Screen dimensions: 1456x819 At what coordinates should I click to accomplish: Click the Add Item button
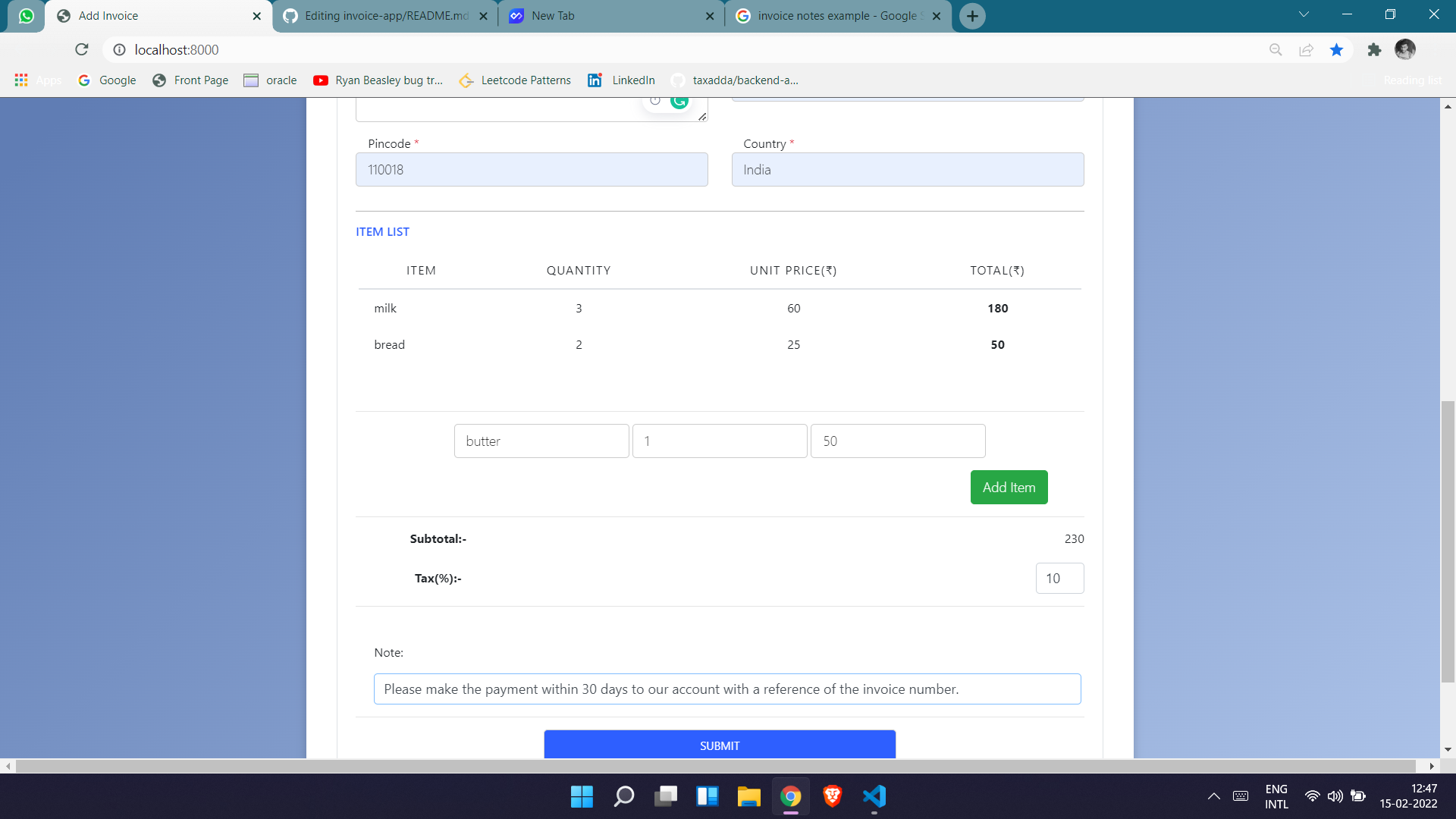[1009, 487]
